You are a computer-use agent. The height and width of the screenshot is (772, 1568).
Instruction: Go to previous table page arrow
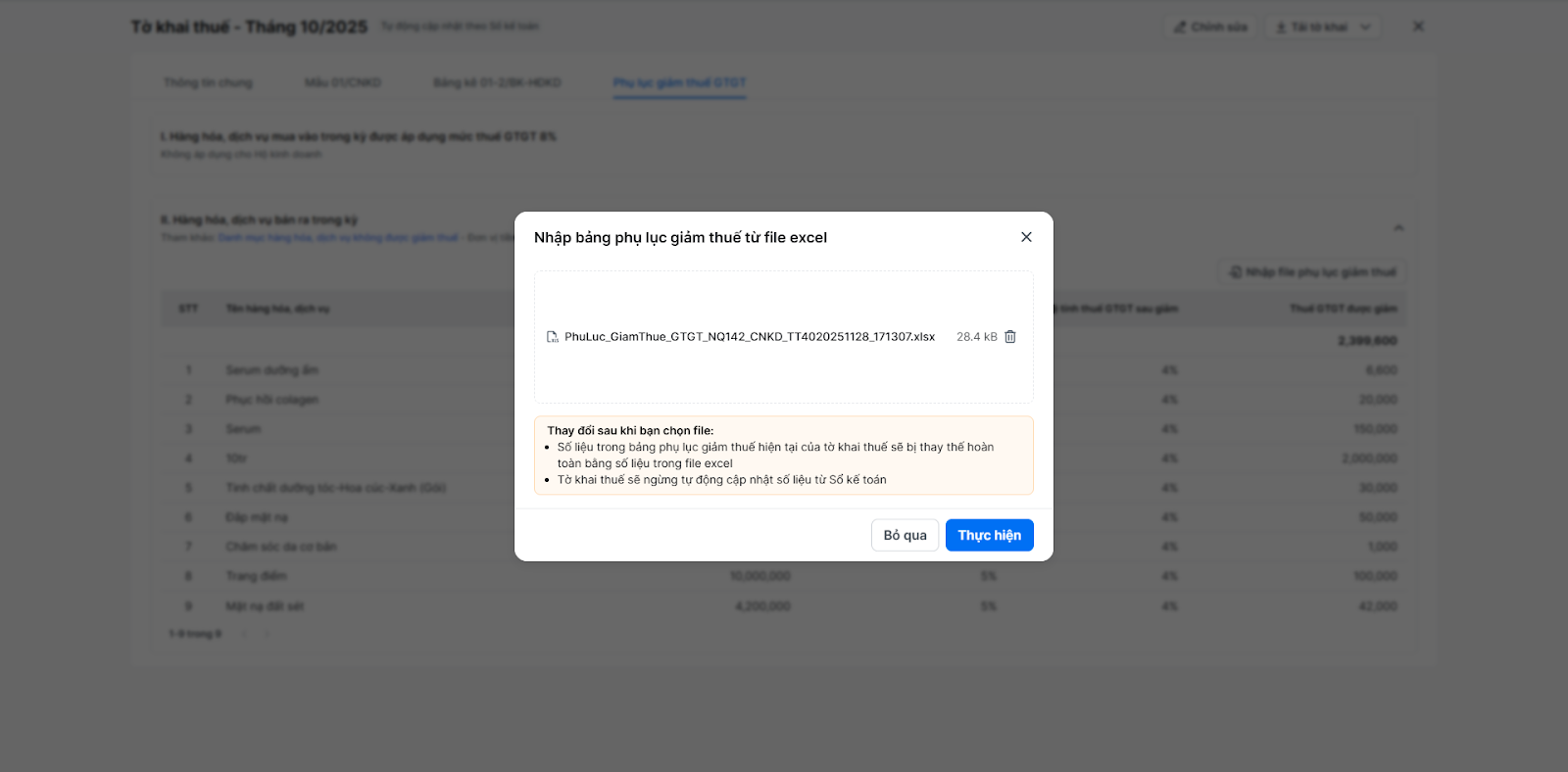coord(244,634)
